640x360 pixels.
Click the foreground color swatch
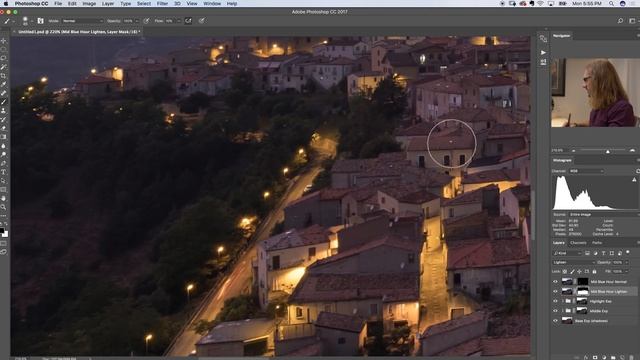pos(2,231)
